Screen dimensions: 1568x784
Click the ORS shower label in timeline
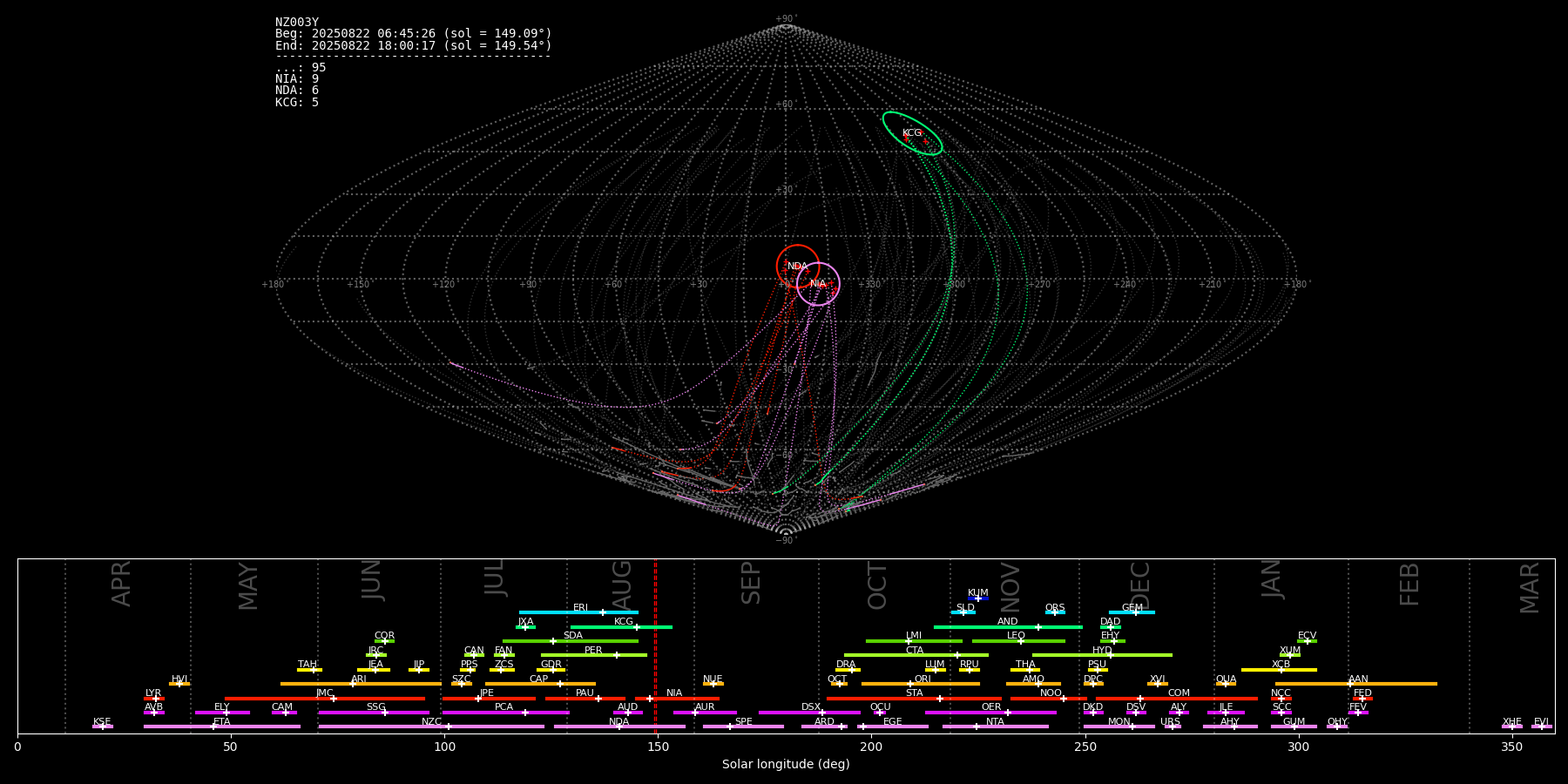[1055, 608]
